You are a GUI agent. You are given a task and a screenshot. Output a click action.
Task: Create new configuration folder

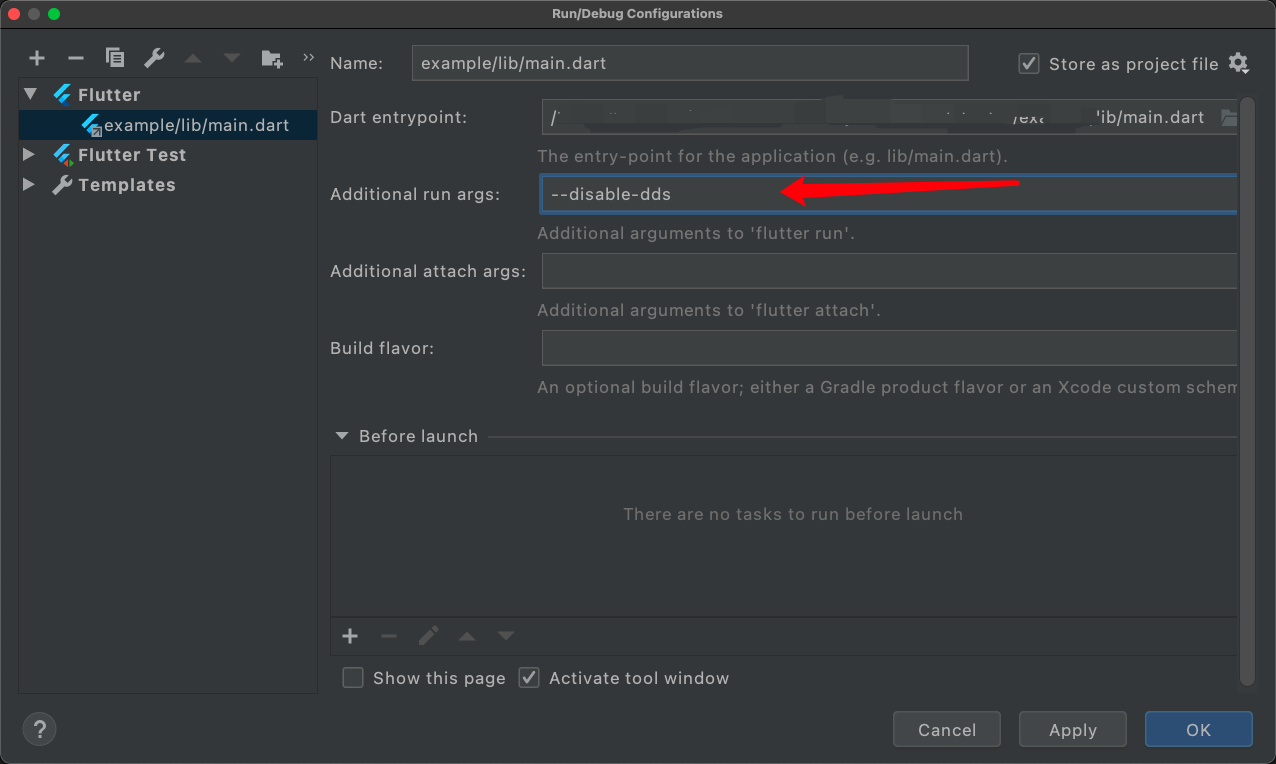[x=271, y=59]
